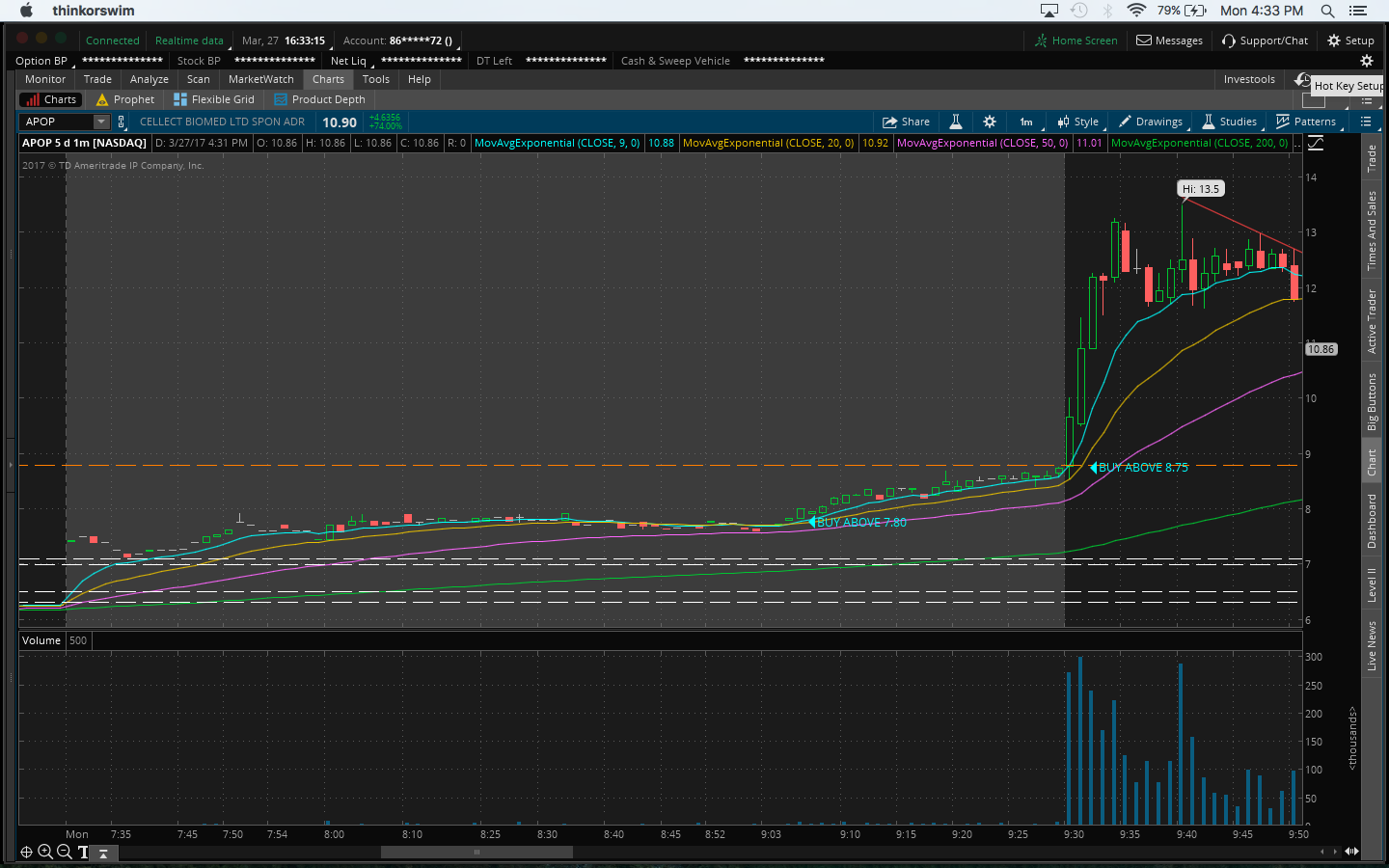Viewport: 1389px width, 868px height.
Task: Click the zoom out magnifier icon
Action: (64, 852)
